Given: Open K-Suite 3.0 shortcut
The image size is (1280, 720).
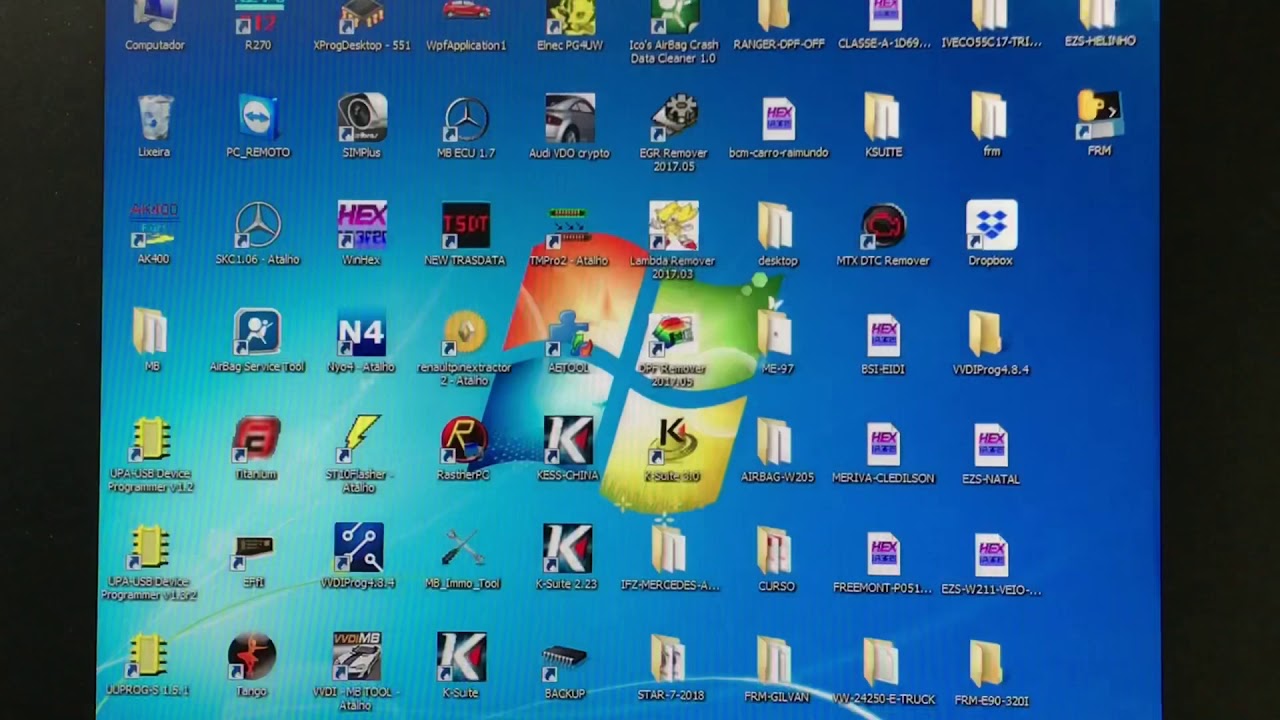Looking at the screenshot, I should point(672,451).
